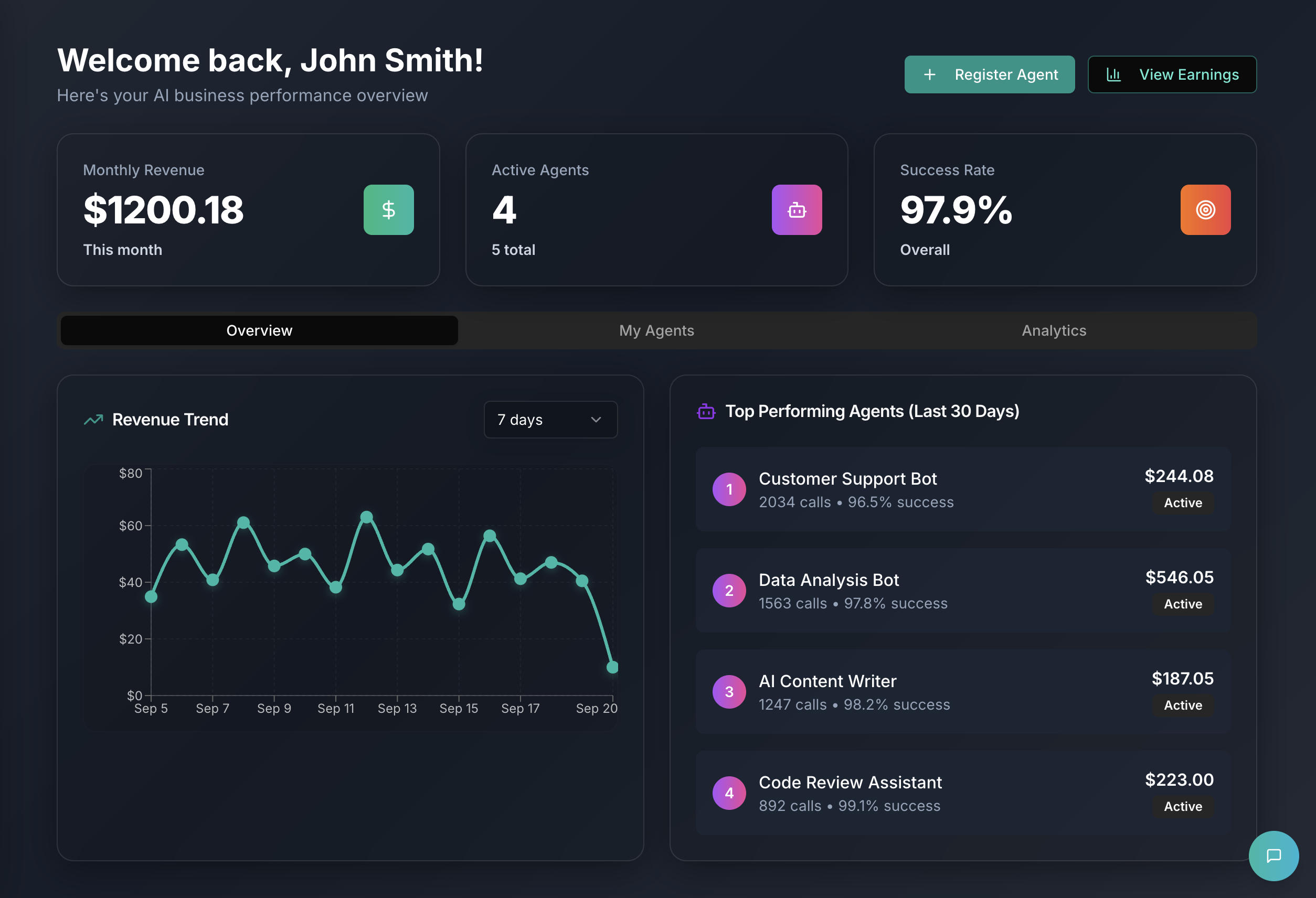Click the green dollar sign revenue icon

(x=388, y=210)
